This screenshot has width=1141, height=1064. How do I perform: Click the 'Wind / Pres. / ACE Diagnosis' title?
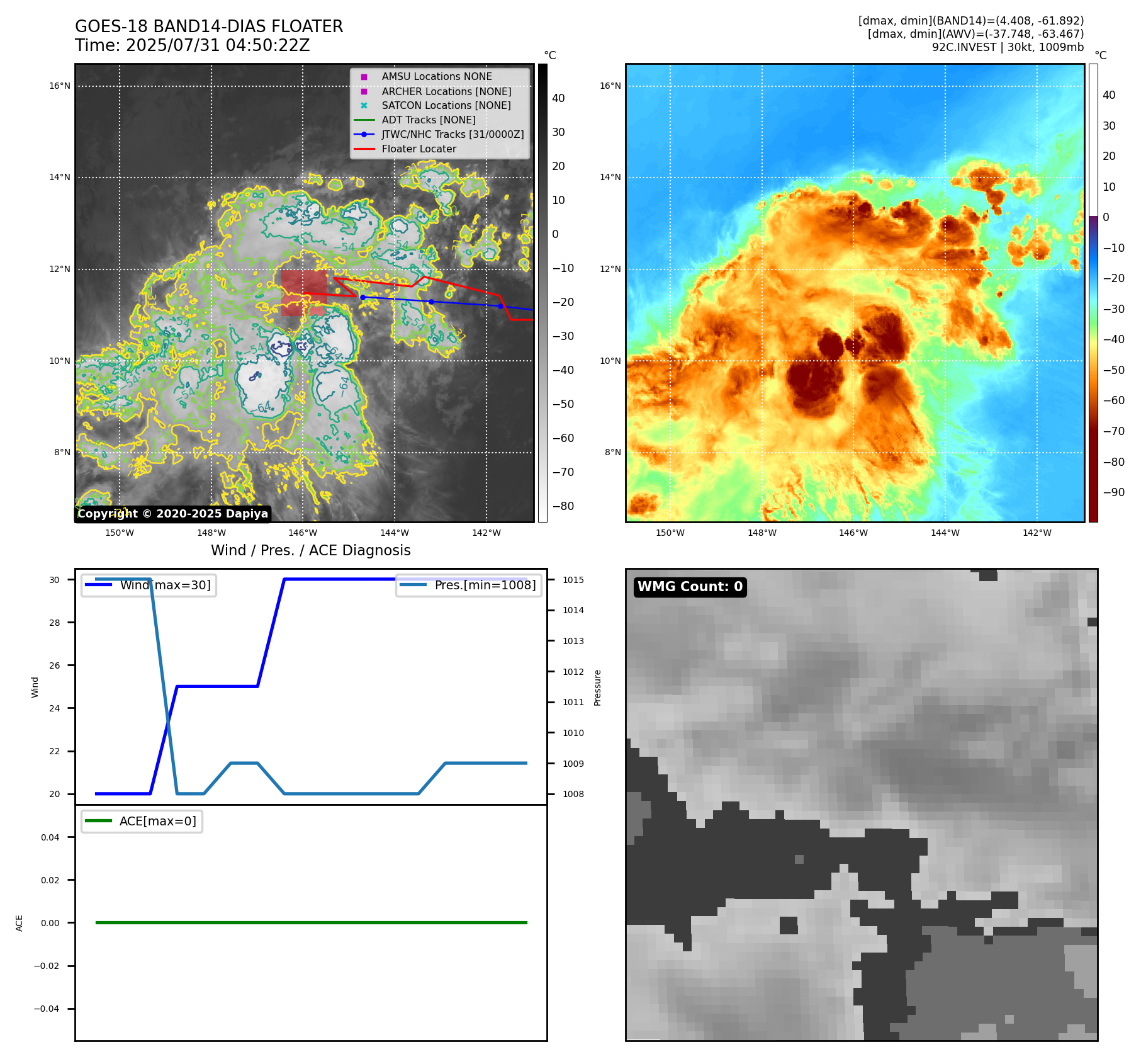coord(311,550)
